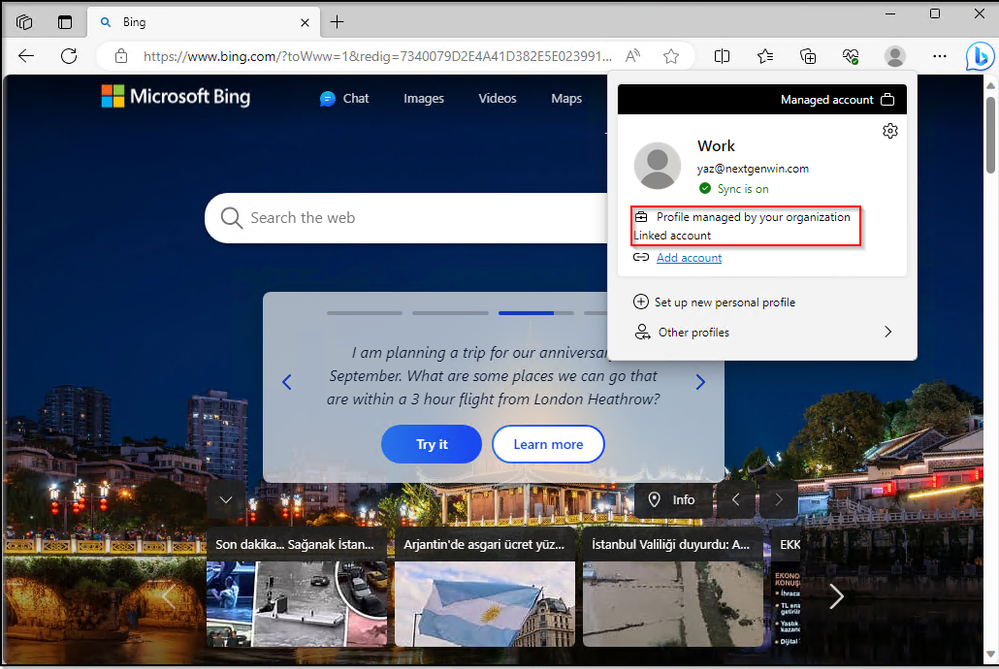Open profile settings gear icon
Screen dimensions: 999x669
[890, 131]
